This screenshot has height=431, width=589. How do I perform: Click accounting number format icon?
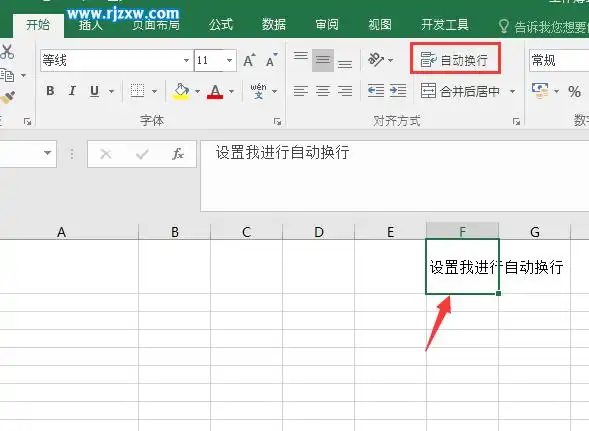click(x=540, y=91)
